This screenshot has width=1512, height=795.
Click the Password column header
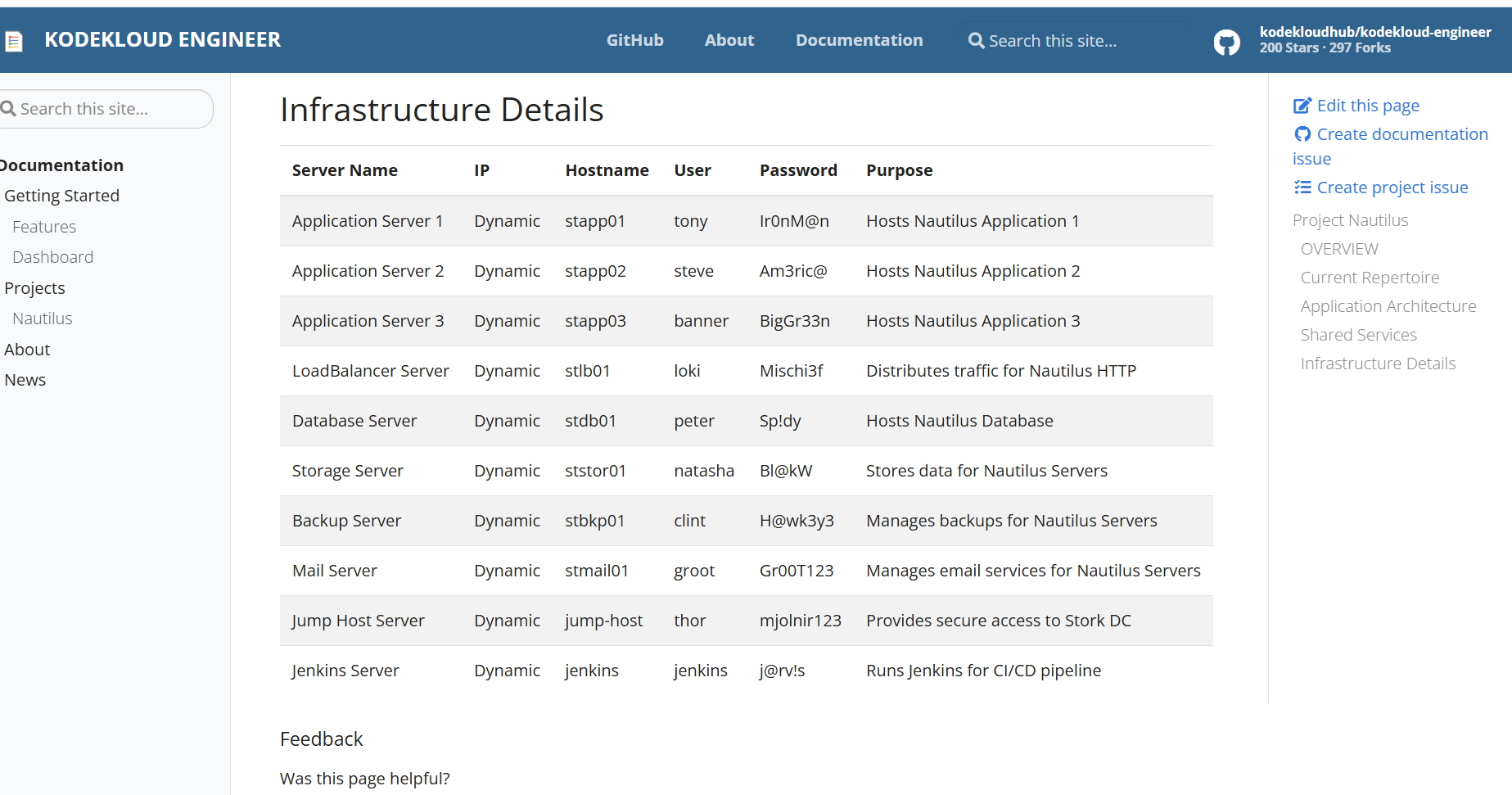tap(798, 170)
